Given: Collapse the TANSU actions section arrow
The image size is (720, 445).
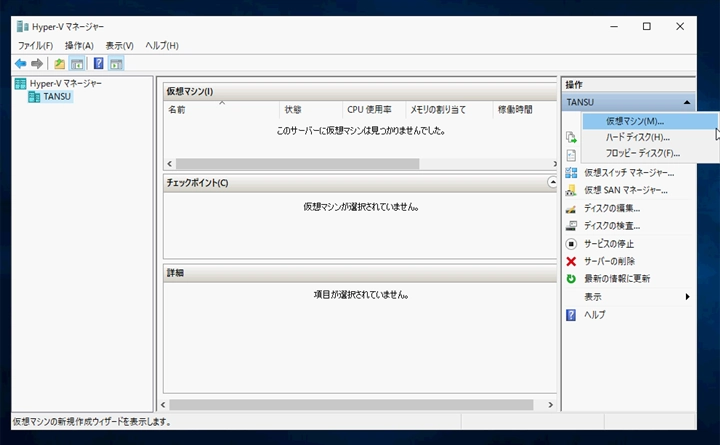Looking at the screenshot, I should [x=686, y=102].
